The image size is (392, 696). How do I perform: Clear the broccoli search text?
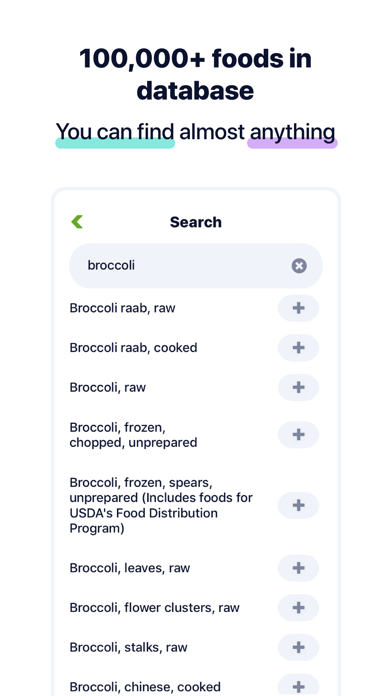(x=299, y=266)
